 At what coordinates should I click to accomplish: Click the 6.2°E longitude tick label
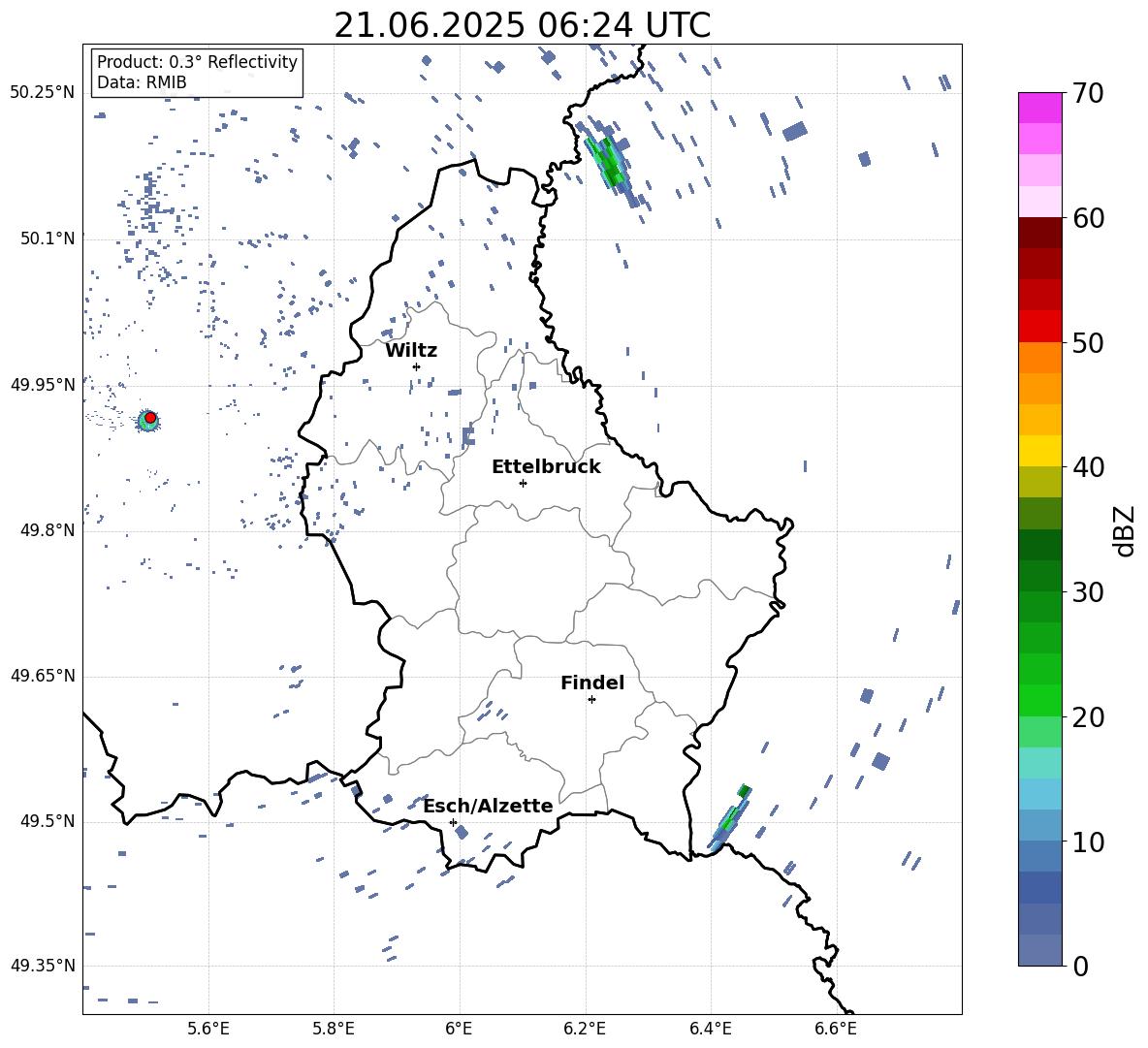click(x=585, y=1029)
